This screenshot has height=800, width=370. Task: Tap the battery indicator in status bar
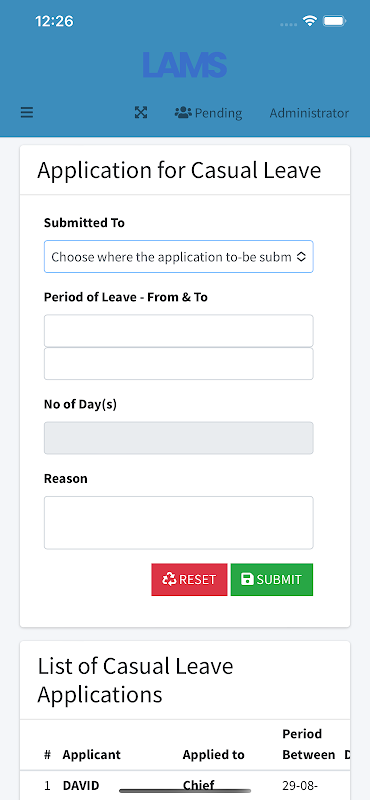pyautogui.click(x=335, y=21)
